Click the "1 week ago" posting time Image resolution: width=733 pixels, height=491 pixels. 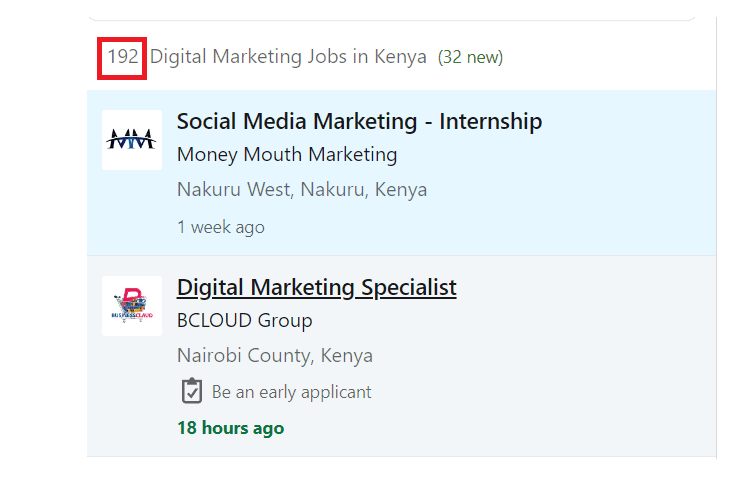click(x=221, y=227)
